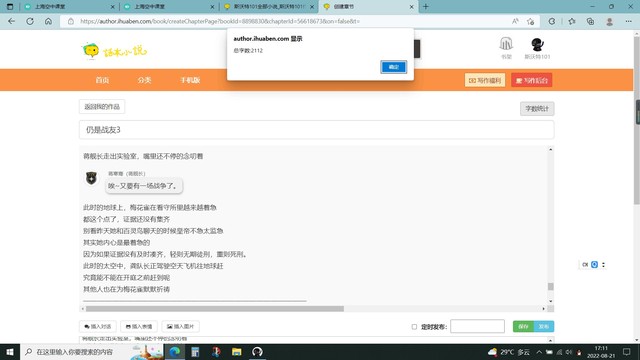
Task: Open the tab actions menu dropdown
Action: [10, 7]
